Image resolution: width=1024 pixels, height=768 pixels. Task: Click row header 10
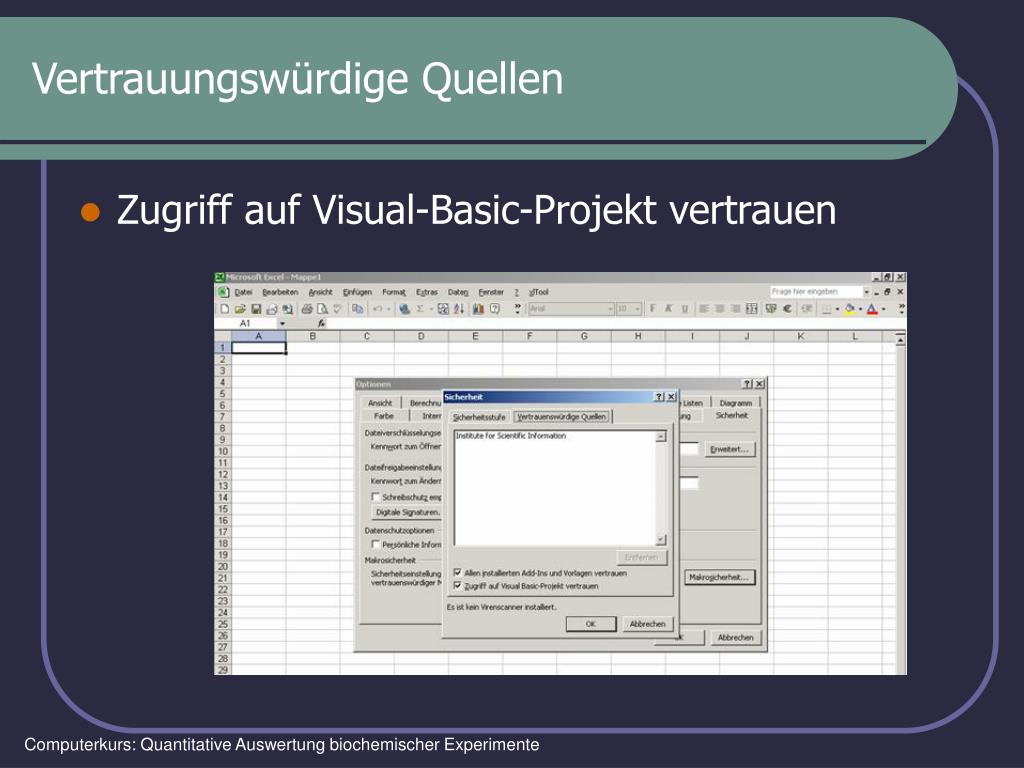pyautogui.click(x=223, y=451)
